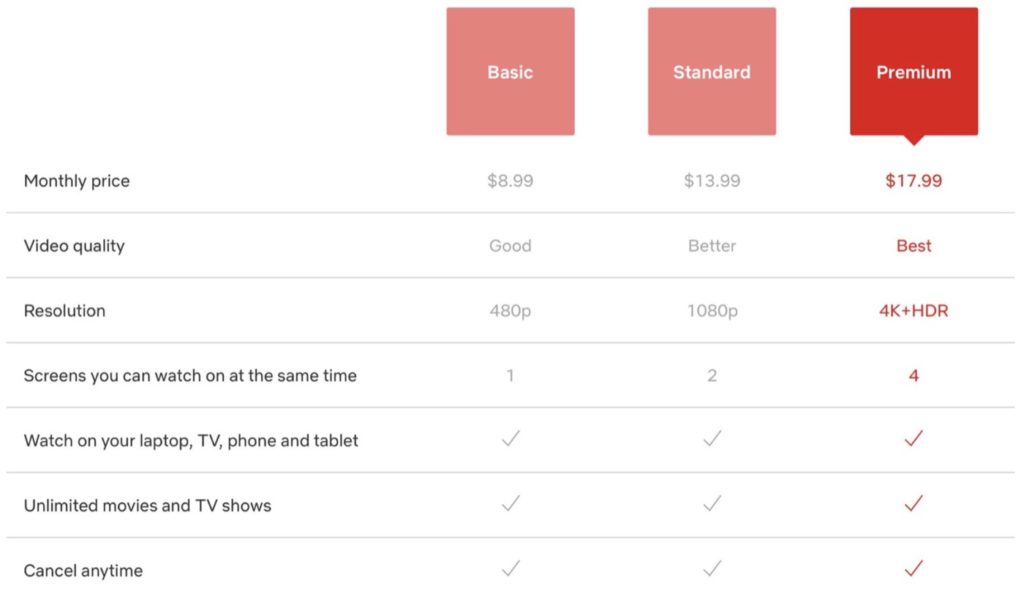Screen dimensions: 1024x605
Task: Click the 480p resolution value
Action: [x=510, y=311]
